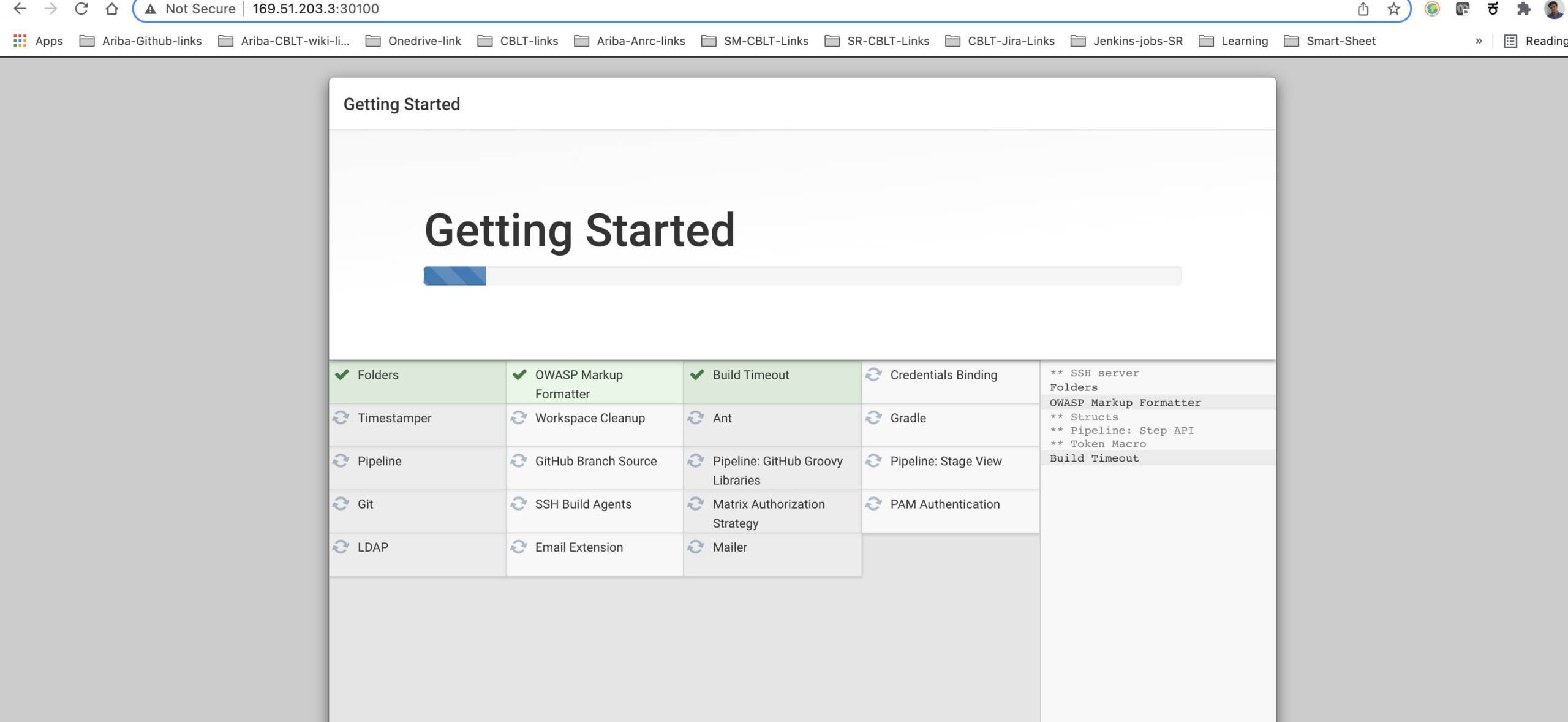This screenshot has width=1568, height=722.
Task: Click '** Pipeline: Step API' log entry
Action: [1121, 430]
